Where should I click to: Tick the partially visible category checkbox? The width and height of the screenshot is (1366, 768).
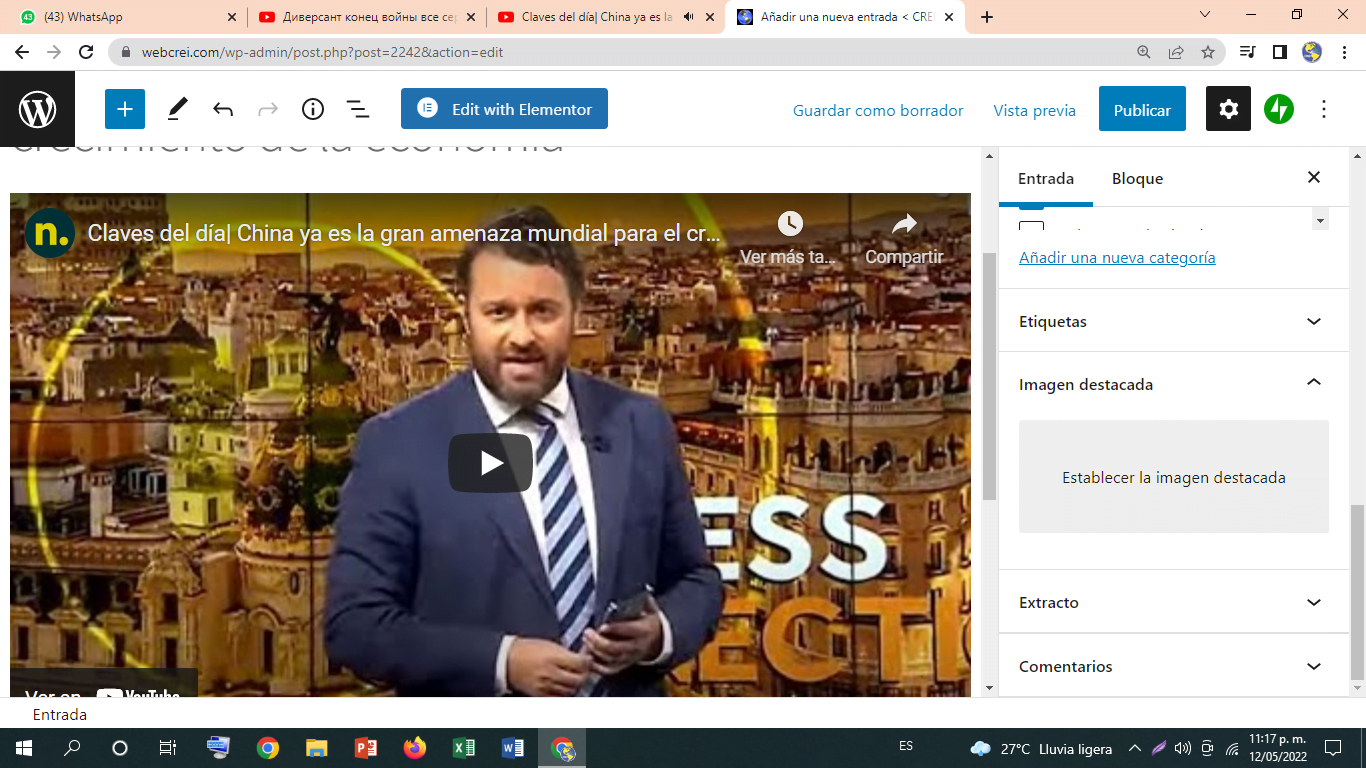point(1031,226)
